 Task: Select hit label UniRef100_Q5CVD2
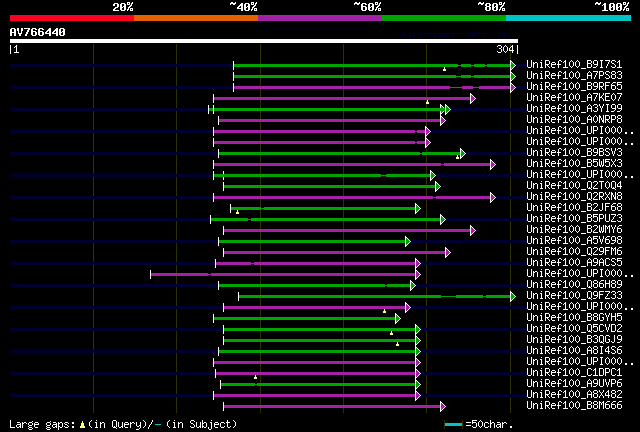click(574, 329)
